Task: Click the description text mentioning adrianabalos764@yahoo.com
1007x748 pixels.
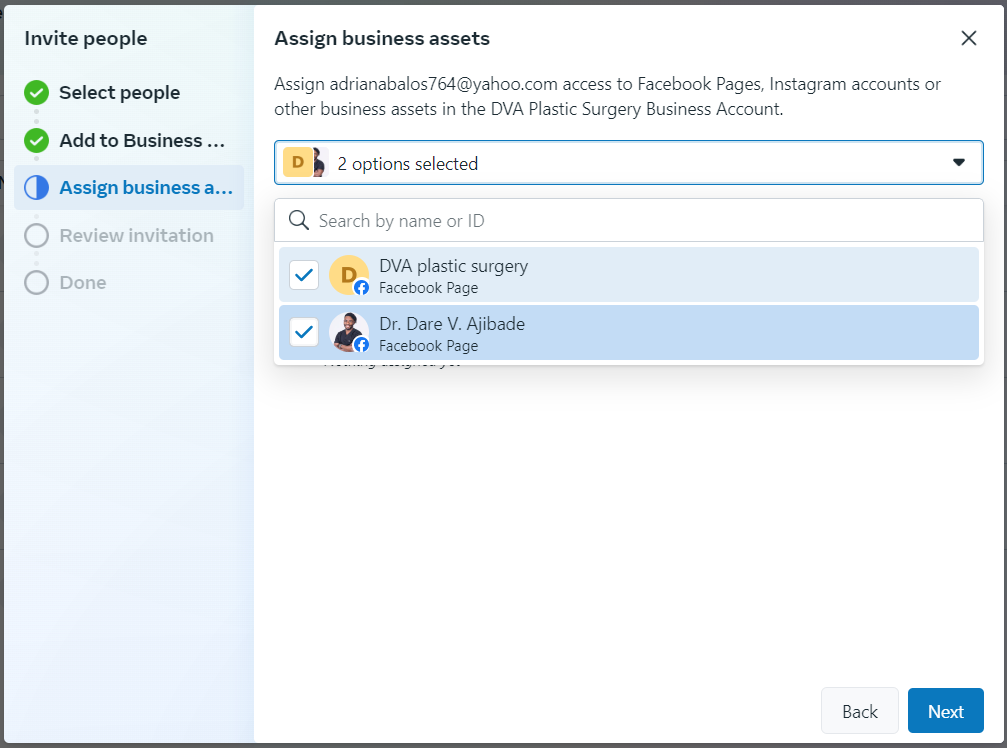Action: click(608, 96)
